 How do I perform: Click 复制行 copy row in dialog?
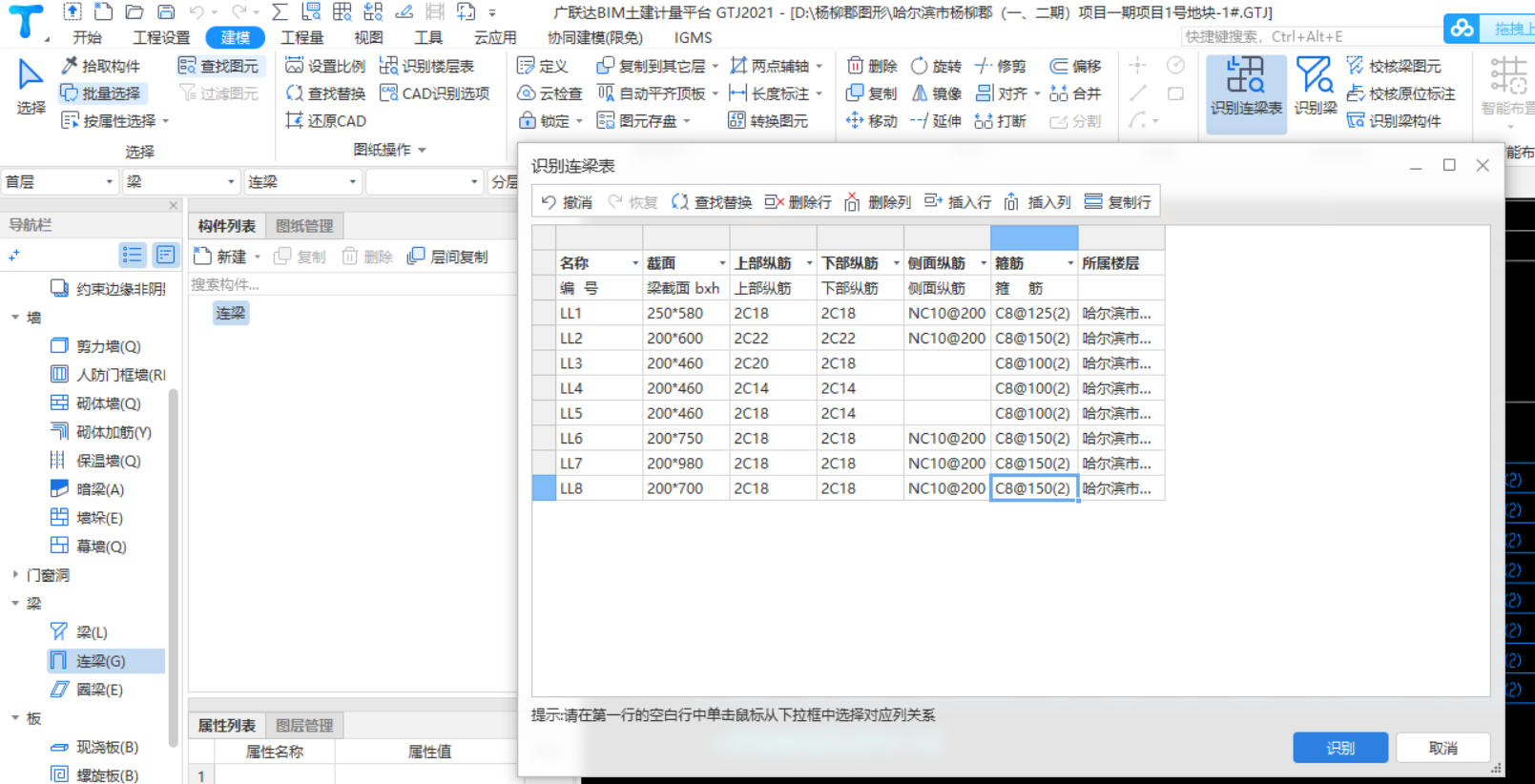pyautogui.click(x=1118, y=202)
